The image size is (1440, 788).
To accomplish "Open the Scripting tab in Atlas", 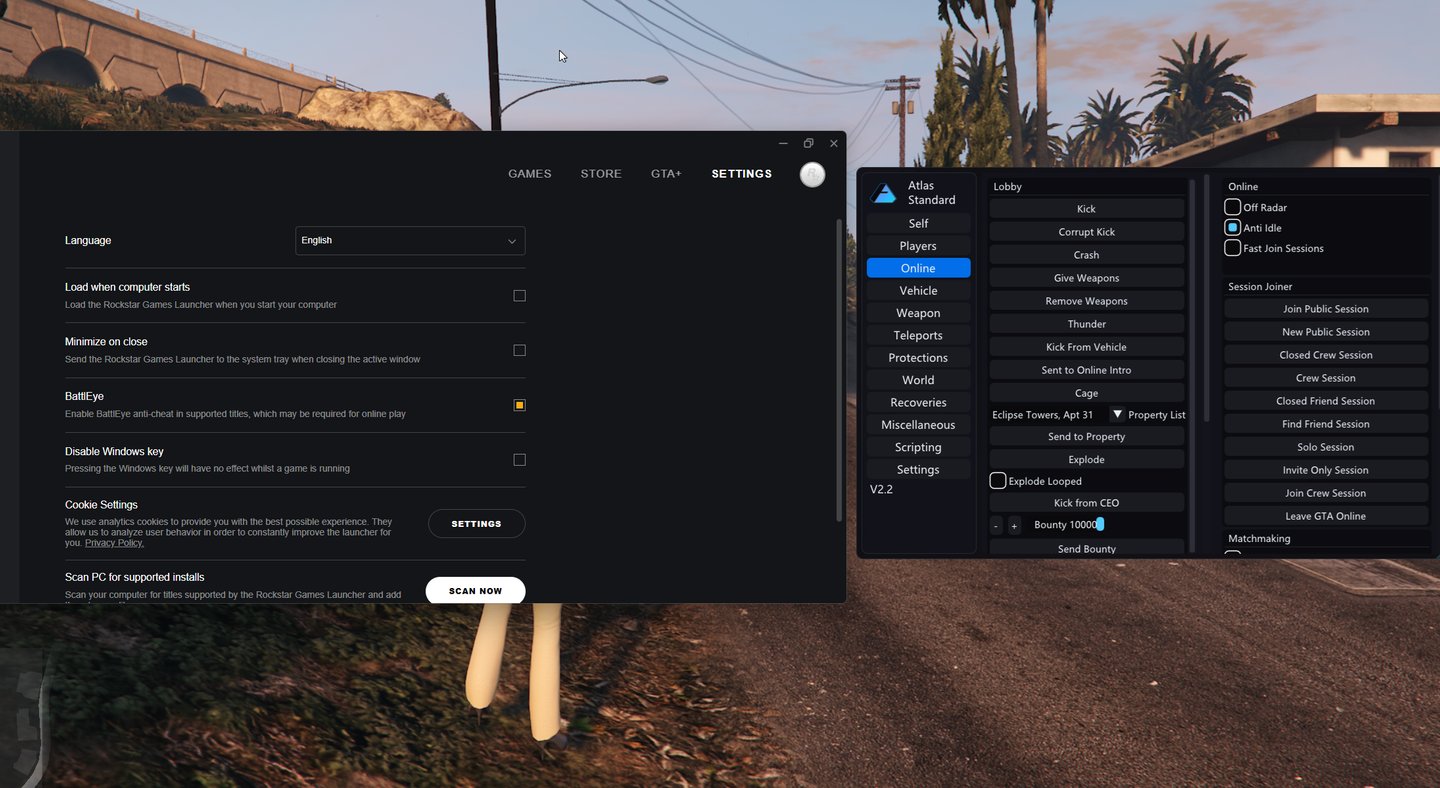I will 918,447.
